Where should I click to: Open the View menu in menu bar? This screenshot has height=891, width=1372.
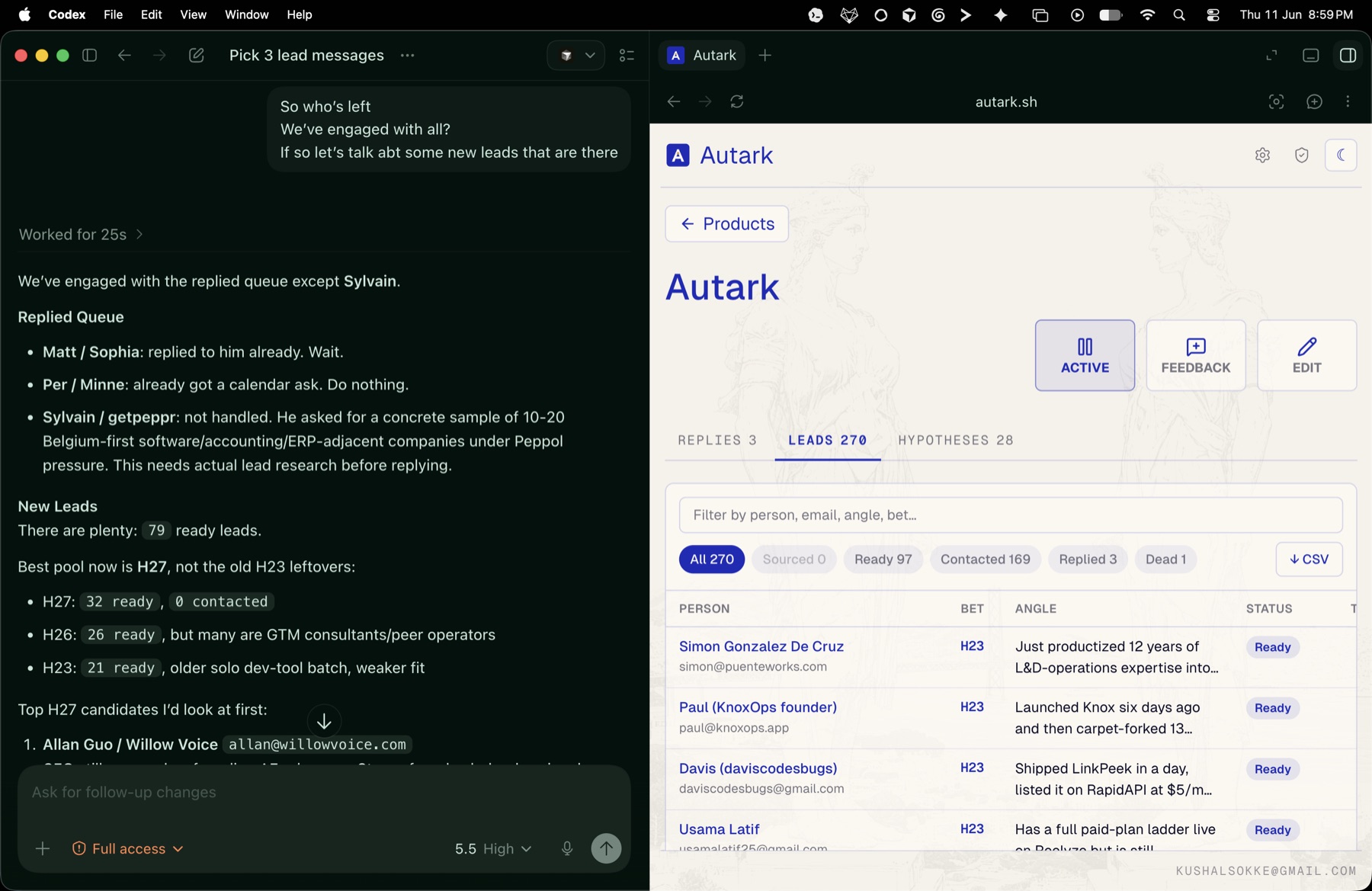point(193,14)
